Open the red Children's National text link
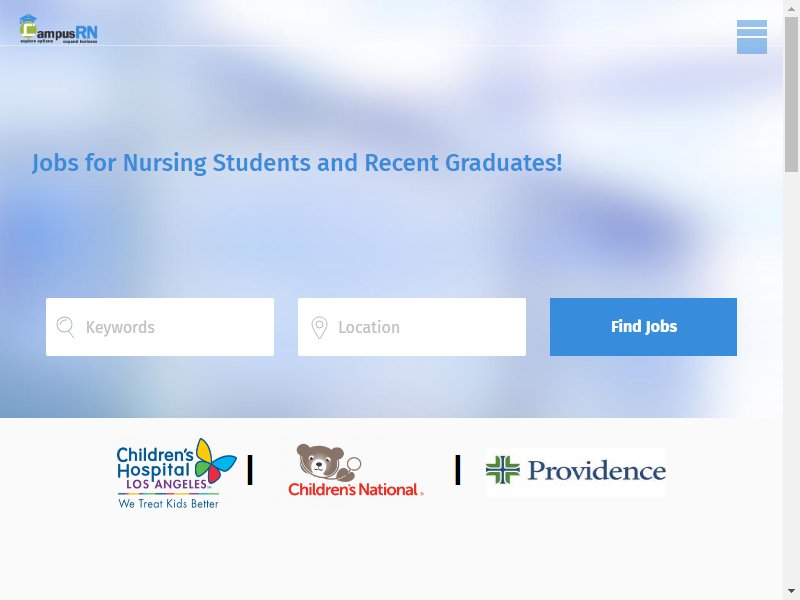 tap(356, 490)
